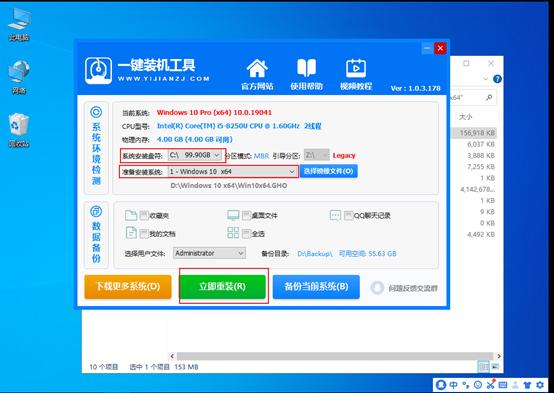Click the 桌面文件 monitor icon
Image resolution: width=554 pixels, height=393 pixels.
pyautogui.click(x=233, y=215)
